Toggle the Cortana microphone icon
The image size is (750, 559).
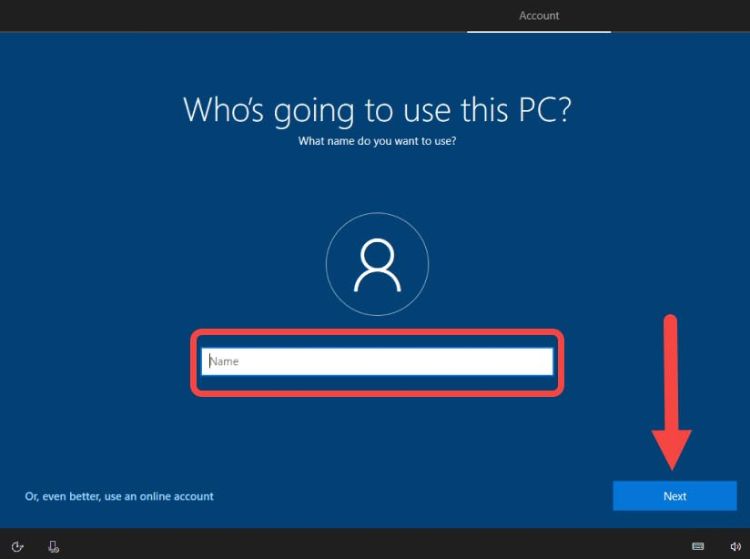(x=53, y=547)
